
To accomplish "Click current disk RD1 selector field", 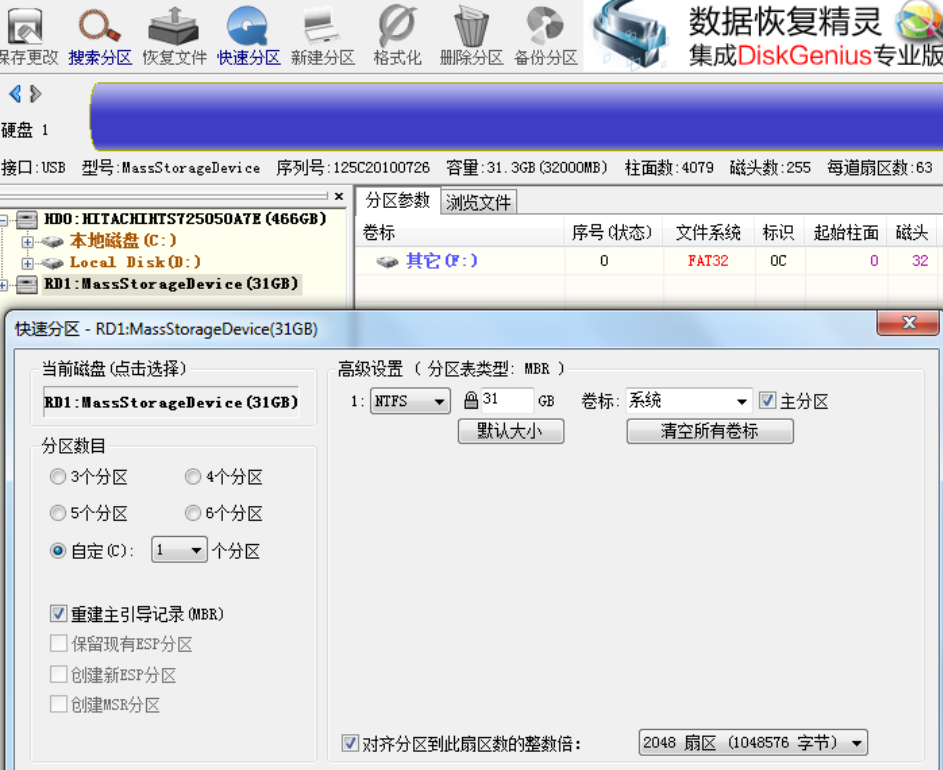I will tap(171, 402).
